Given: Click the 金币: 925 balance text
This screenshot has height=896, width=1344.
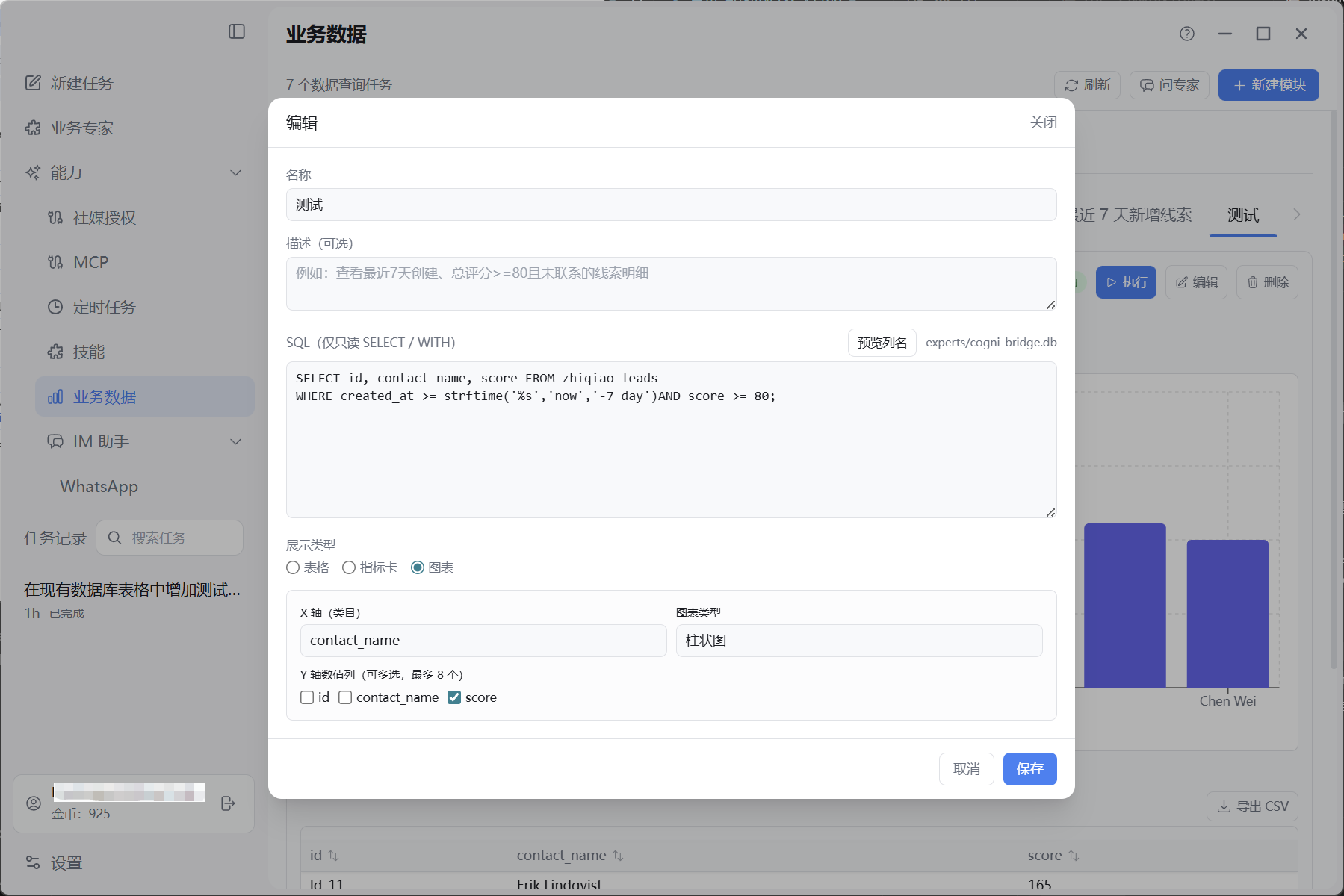Looking at the screenshot, I should (81, 814).
